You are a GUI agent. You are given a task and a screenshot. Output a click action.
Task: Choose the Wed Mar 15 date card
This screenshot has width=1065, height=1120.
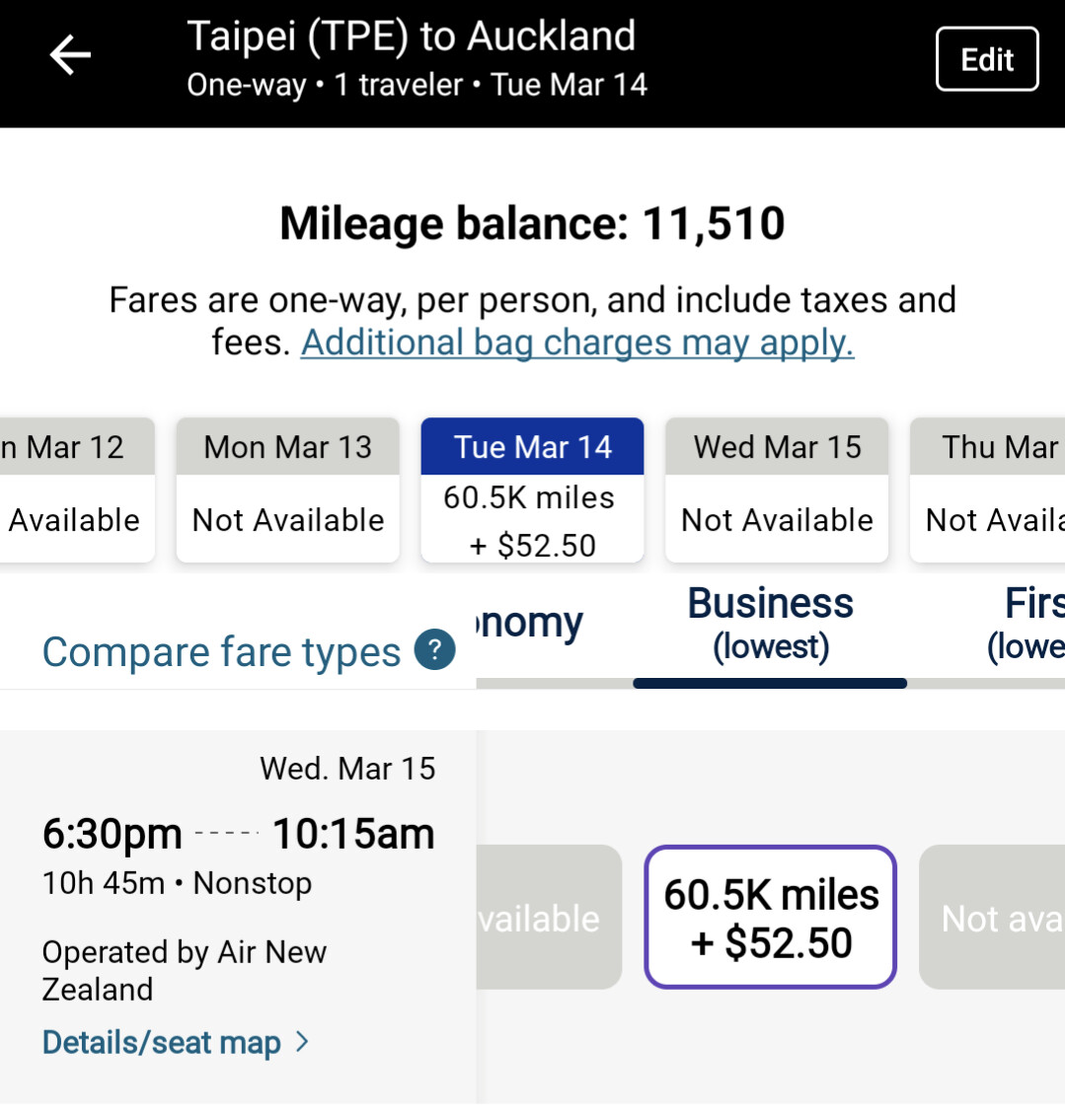pyautogui.click(x=777, y=490)
